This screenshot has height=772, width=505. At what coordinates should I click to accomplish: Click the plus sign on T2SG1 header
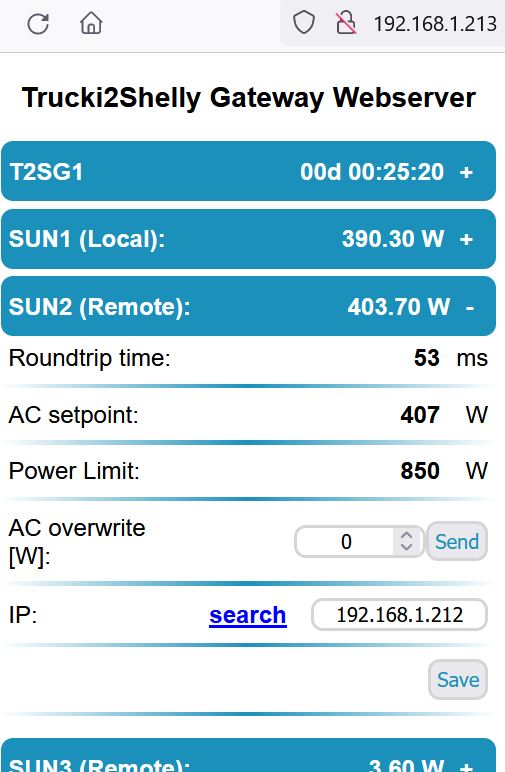pyautogui.click(x=466, y=172)
